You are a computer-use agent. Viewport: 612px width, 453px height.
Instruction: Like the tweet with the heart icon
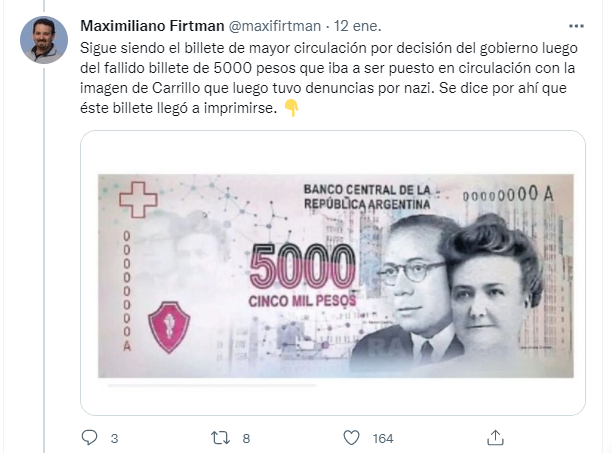click(351, 438)
